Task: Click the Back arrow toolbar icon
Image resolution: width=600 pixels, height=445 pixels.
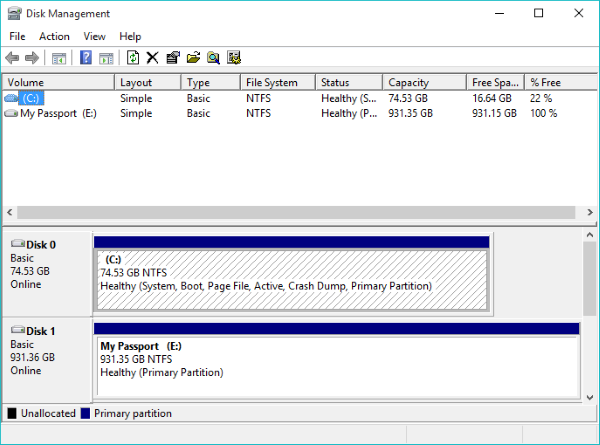Action: 12,58
